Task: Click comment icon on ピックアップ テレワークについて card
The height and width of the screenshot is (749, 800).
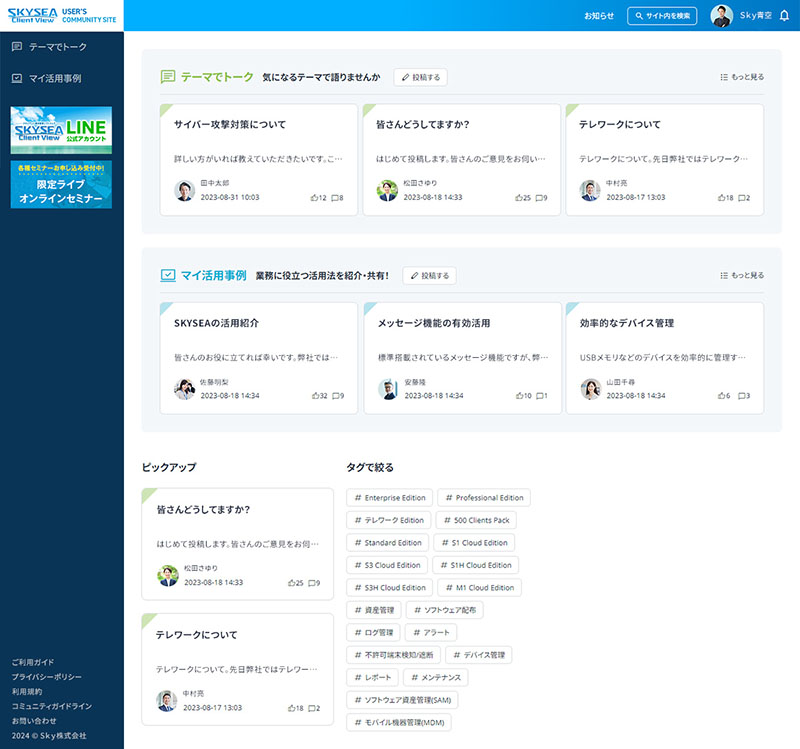Action: pos(312,709)
